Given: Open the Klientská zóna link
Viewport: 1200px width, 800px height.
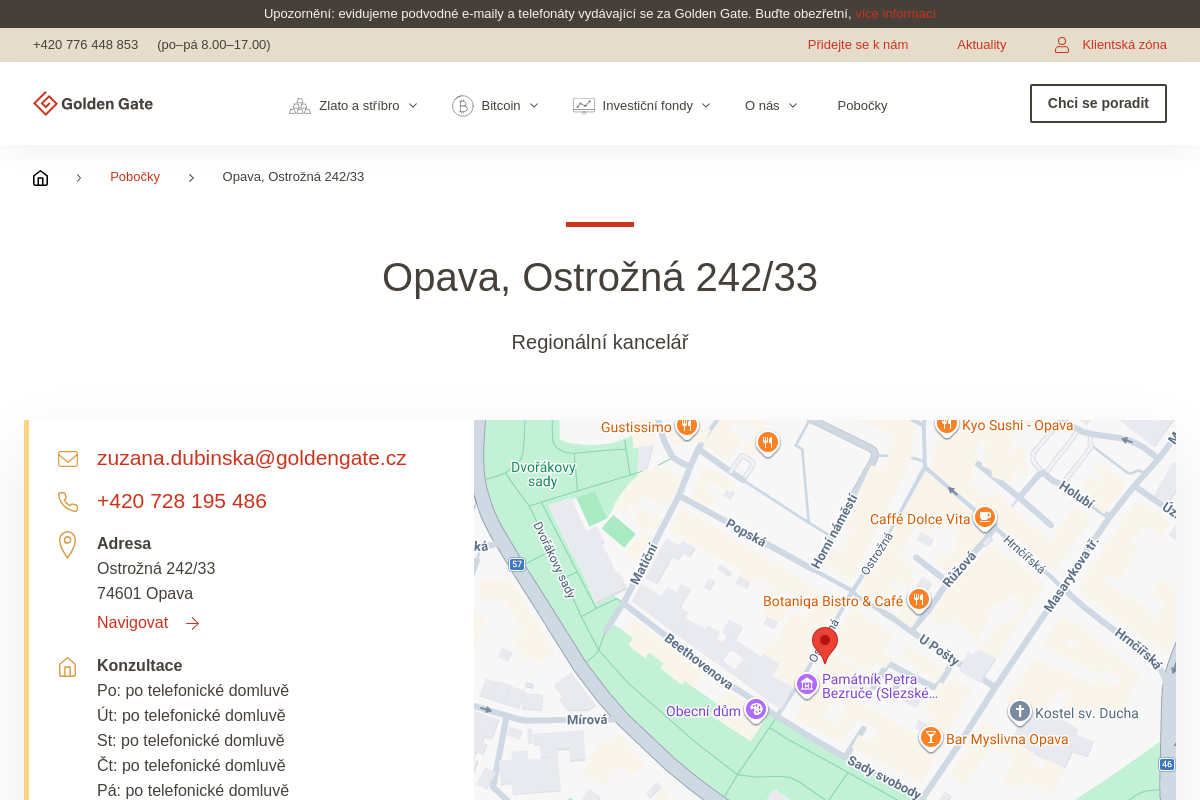Looking at the screenshot, I should tap(1124, 45).
